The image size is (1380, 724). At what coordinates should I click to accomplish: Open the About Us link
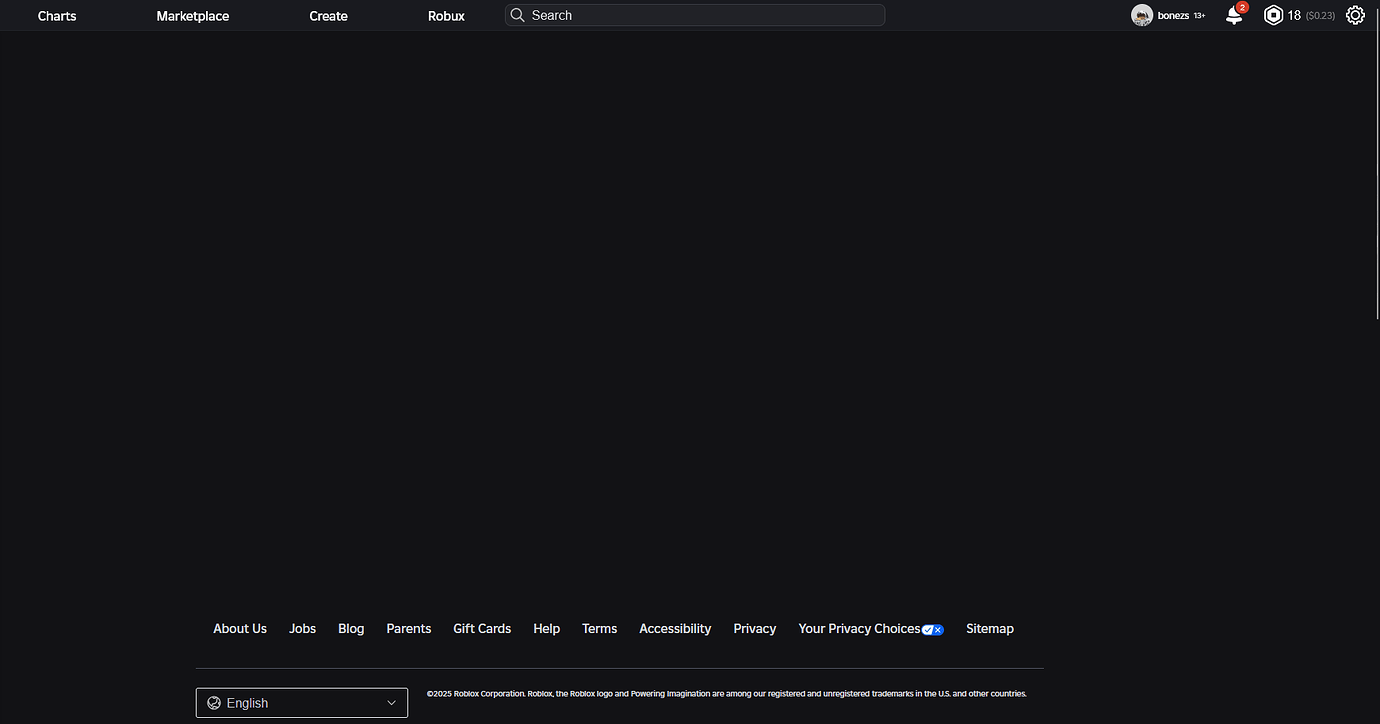click(x=240, y=629)
